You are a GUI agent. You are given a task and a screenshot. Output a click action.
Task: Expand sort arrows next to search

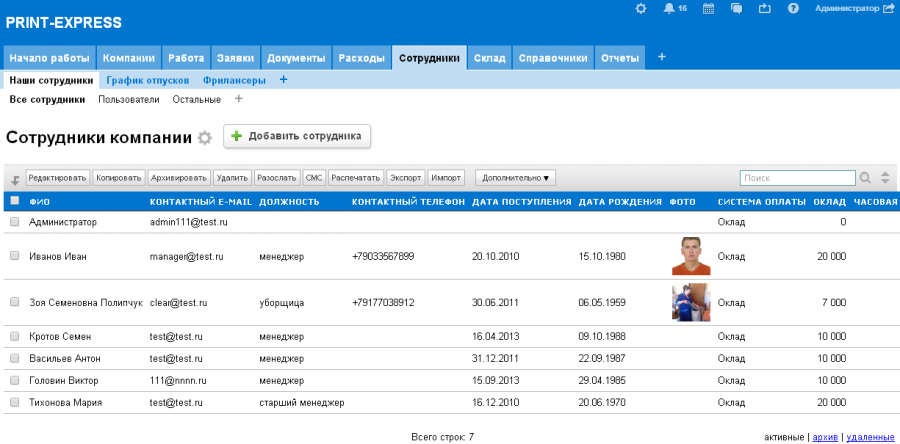click(x=884, y=178)
